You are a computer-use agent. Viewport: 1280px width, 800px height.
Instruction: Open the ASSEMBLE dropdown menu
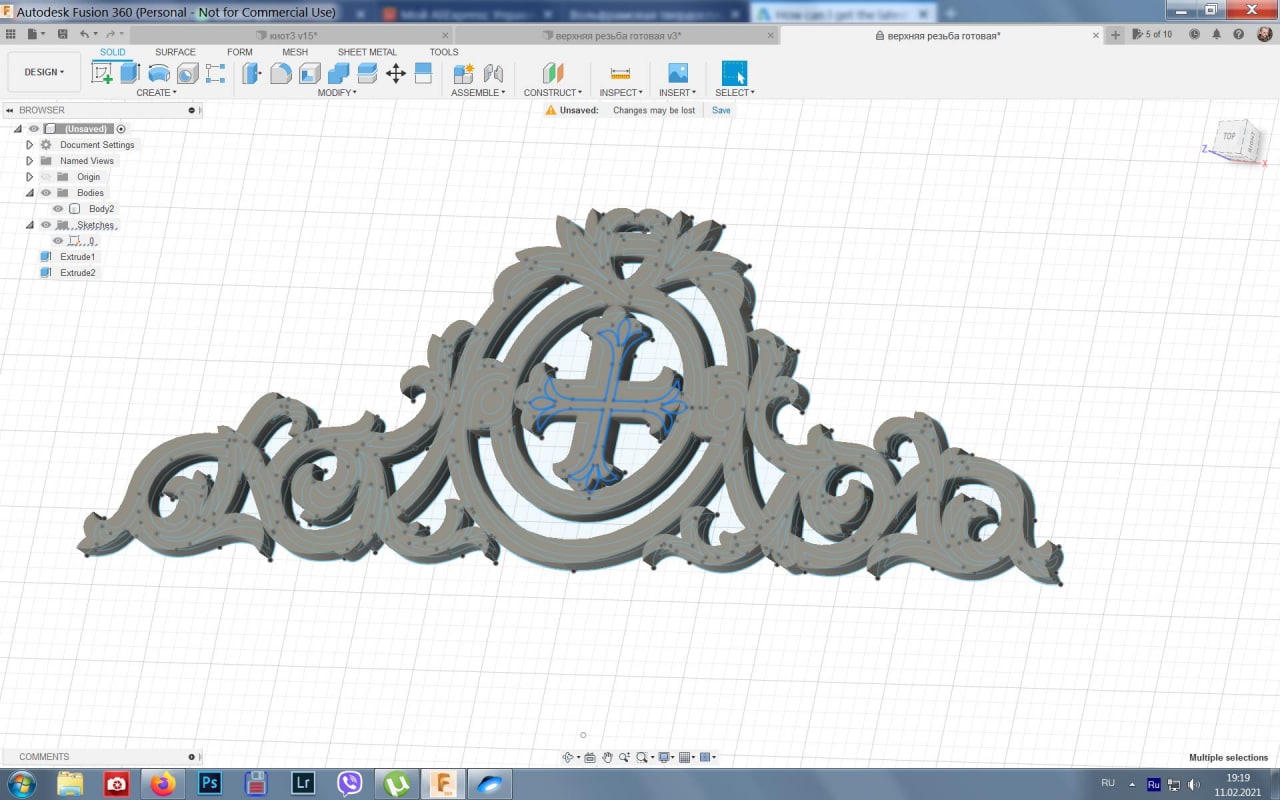(x=478, y=93)
